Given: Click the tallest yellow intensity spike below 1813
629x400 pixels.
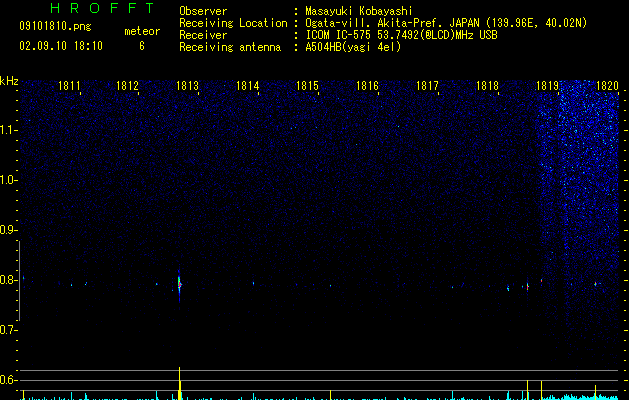Looking at the screenshot, I should 180,383.
